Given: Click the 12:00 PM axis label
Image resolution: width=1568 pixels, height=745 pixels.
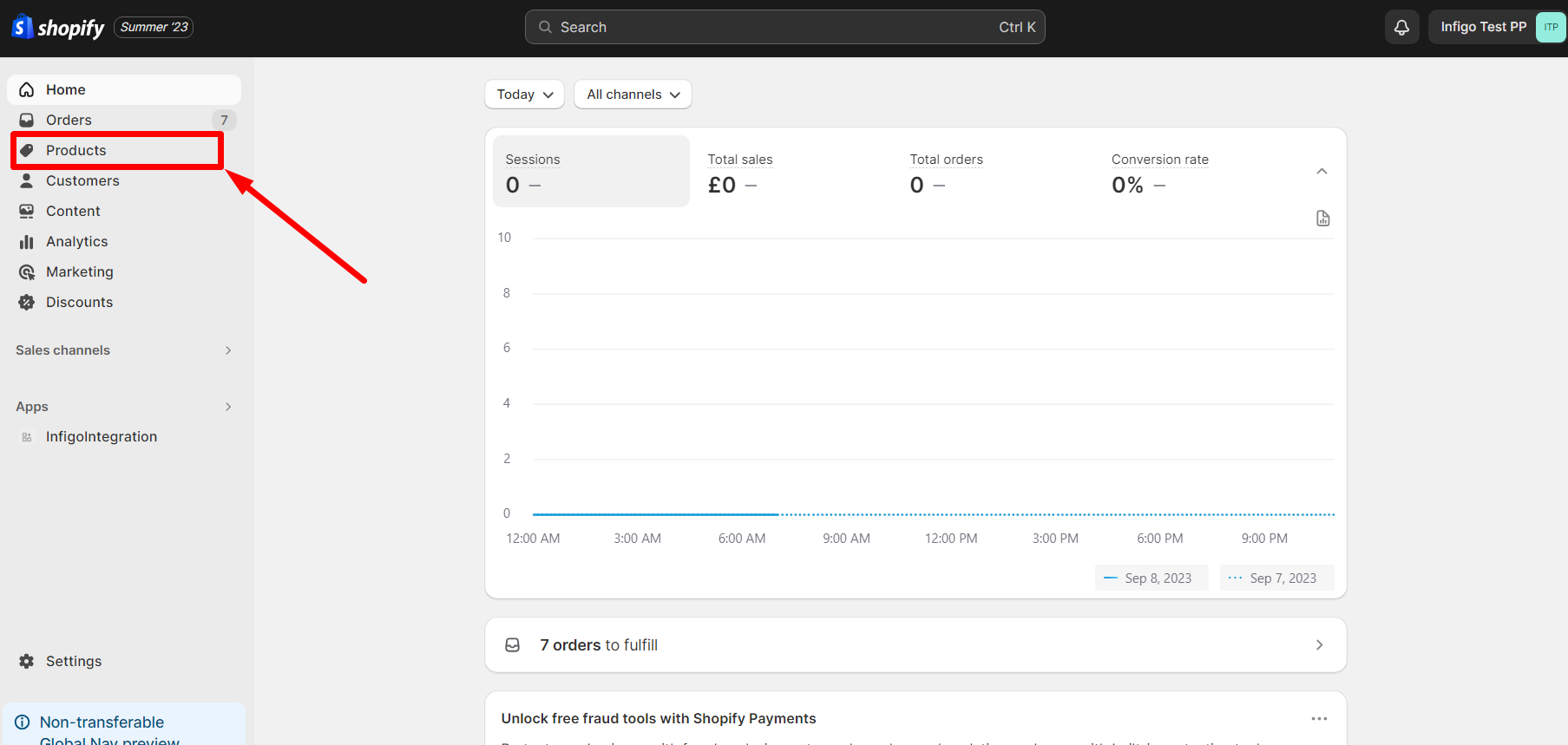Looking at the screenshot, I should 951,539.
